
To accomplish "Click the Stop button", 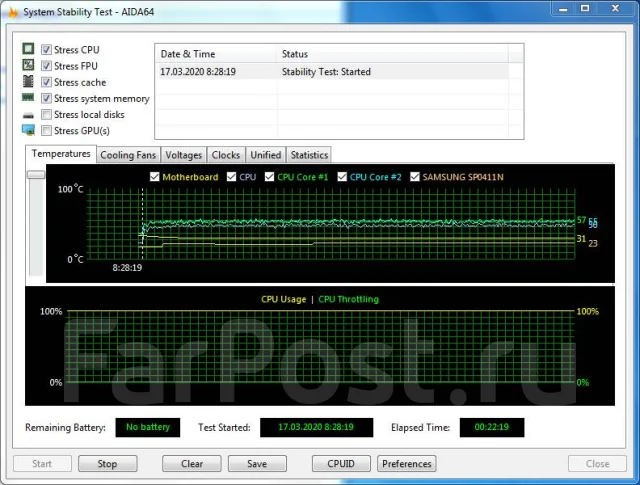I will (107, 464).
